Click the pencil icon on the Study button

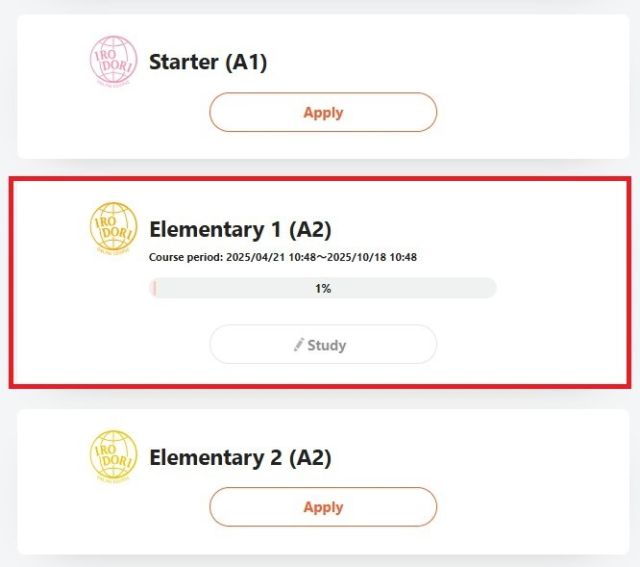pos(299,345)
